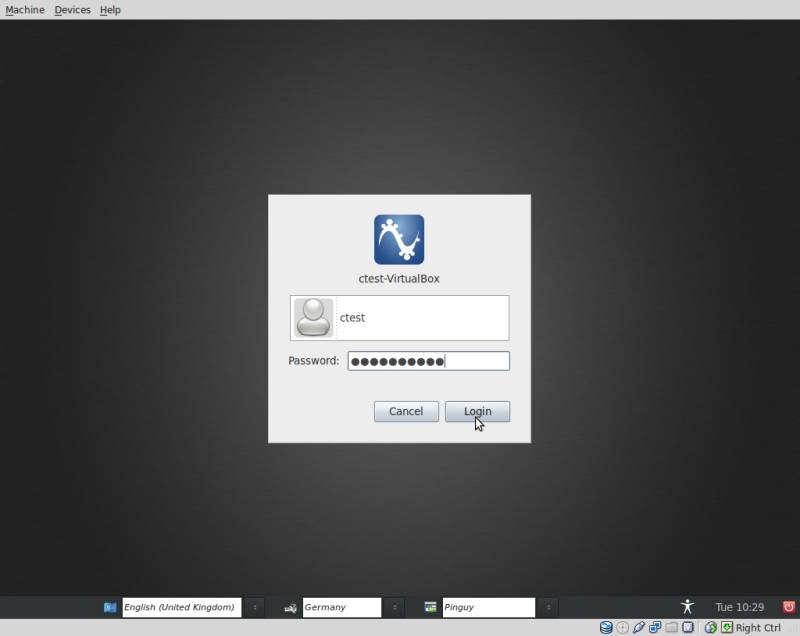Open the Pinguy session selector
The width and height of the screenshot is (800, 636).
pos(489,607)
